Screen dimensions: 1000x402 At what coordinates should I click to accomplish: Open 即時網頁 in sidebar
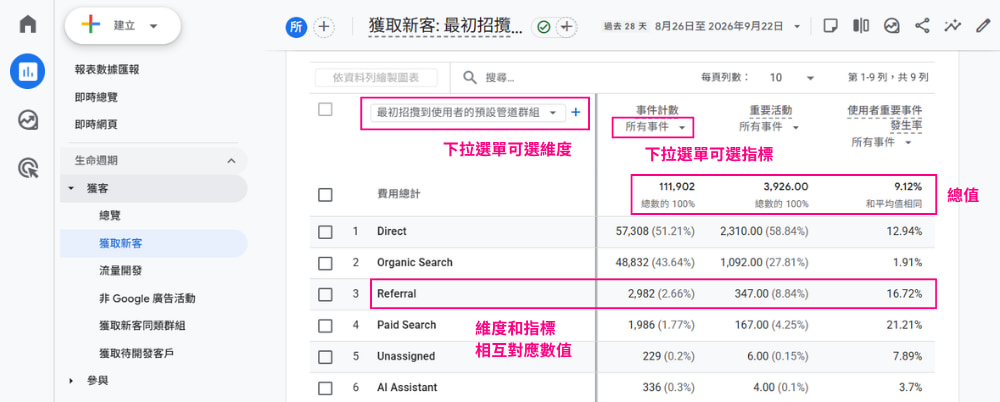pyautogui.click(x=96, y=125)
